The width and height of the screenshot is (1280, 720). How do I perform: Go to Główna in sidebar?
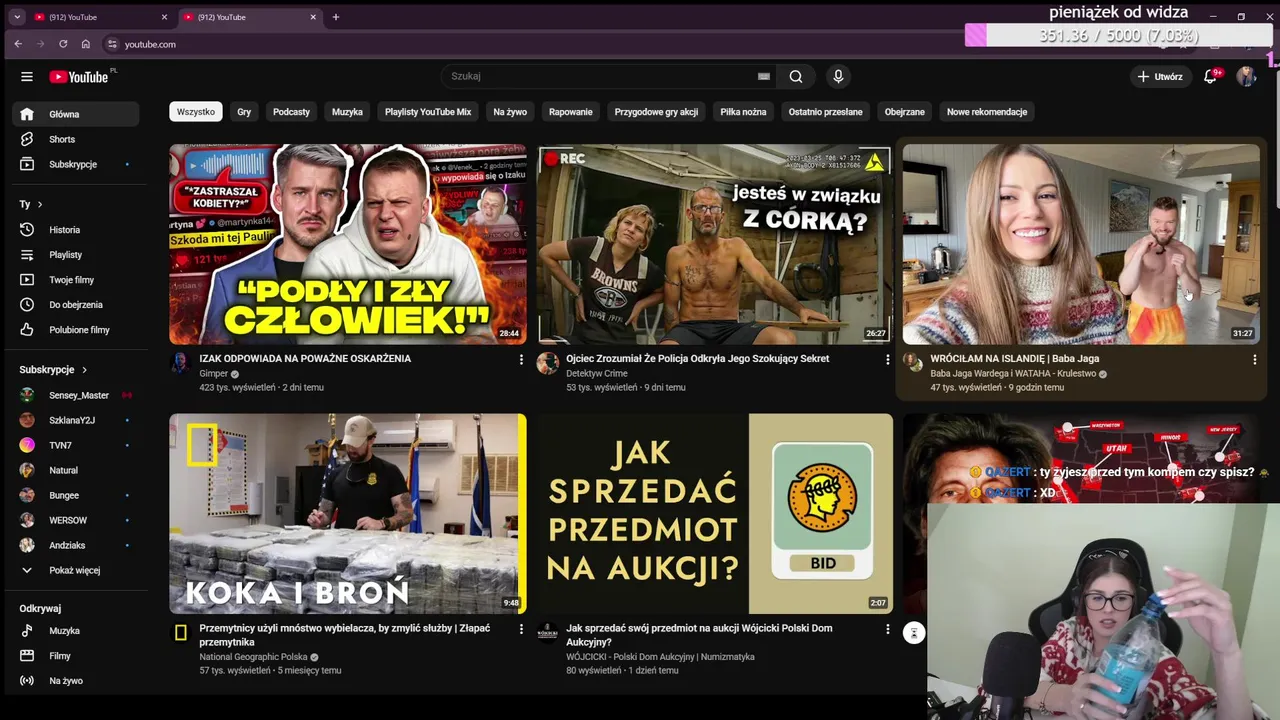(x=76, y=114)
